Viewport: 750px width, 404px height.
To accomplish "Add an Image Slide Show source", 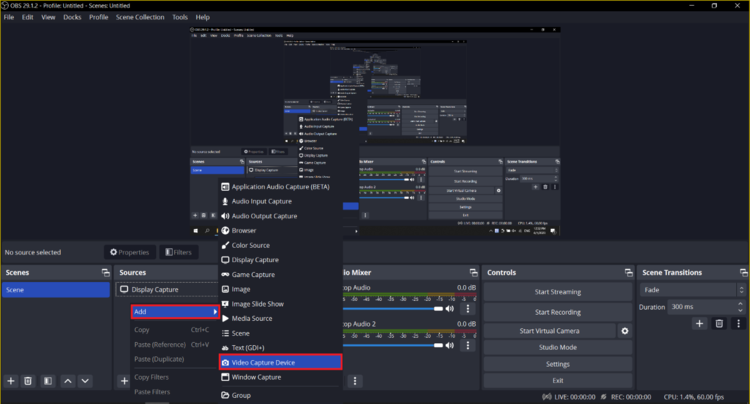I will (280, 304).
